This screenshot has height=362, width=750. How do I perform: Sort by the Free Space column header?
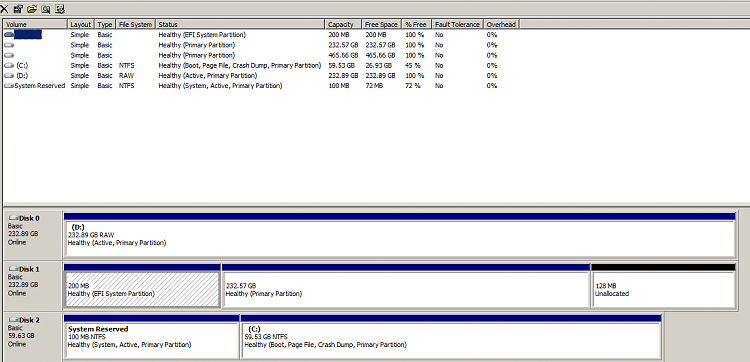click(x=382, y=24)
